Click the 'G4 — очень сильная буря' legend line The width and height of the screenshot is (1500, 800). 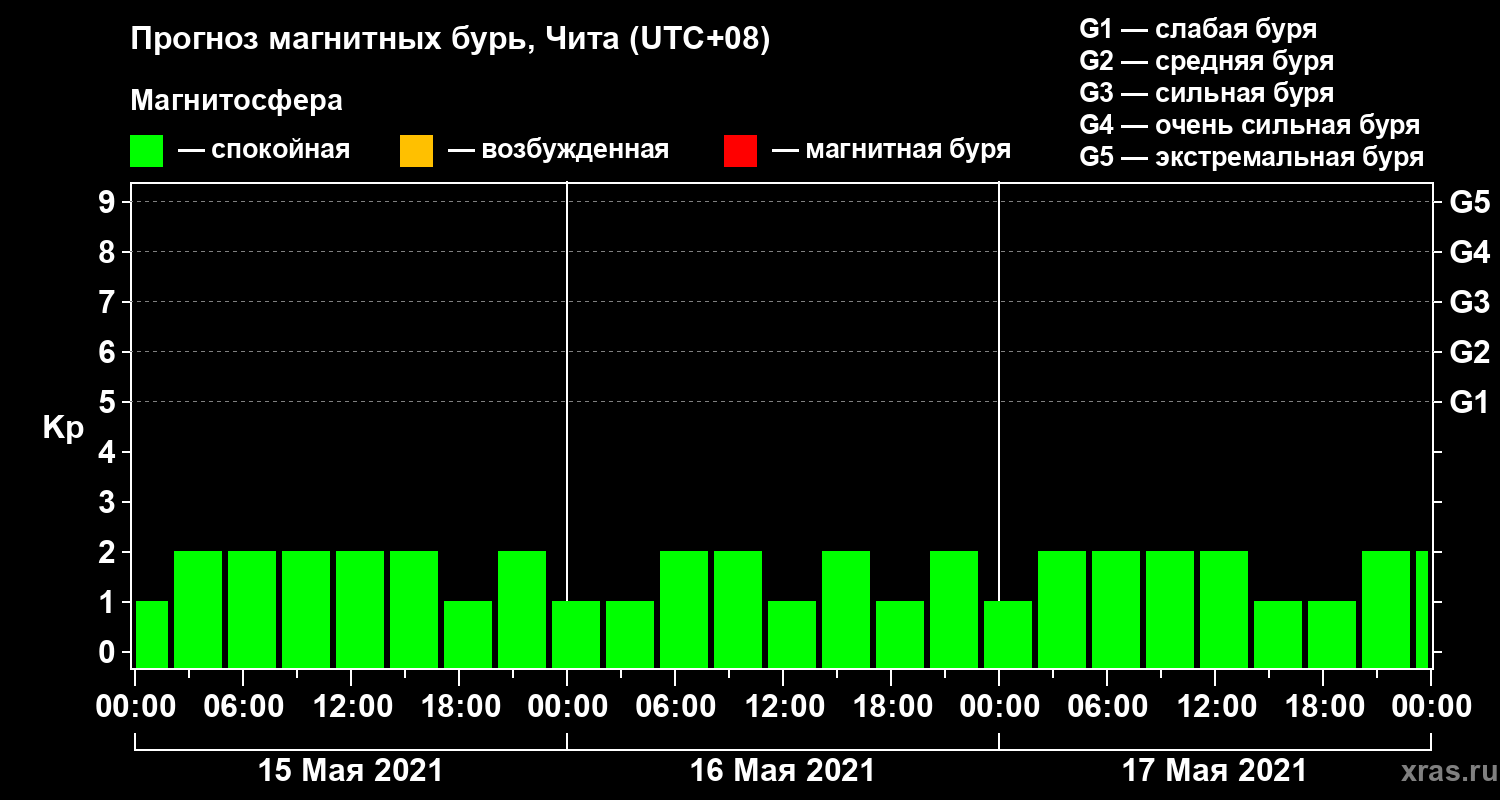(1250, 125)
